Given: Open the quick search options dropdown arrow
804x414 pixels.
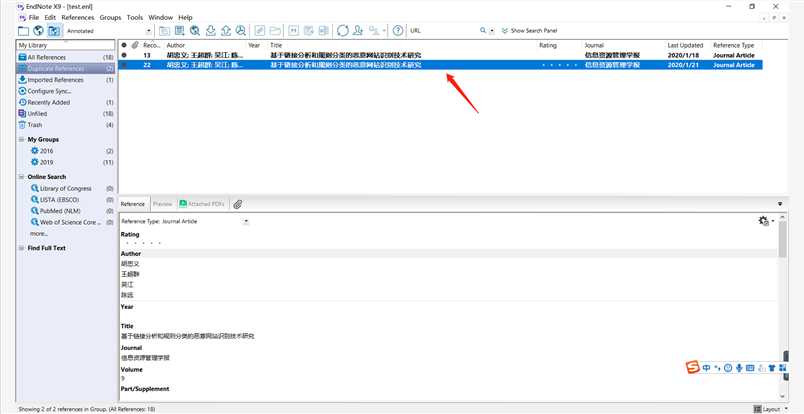Looking at the screenshot, I should [x=492, y=31].
